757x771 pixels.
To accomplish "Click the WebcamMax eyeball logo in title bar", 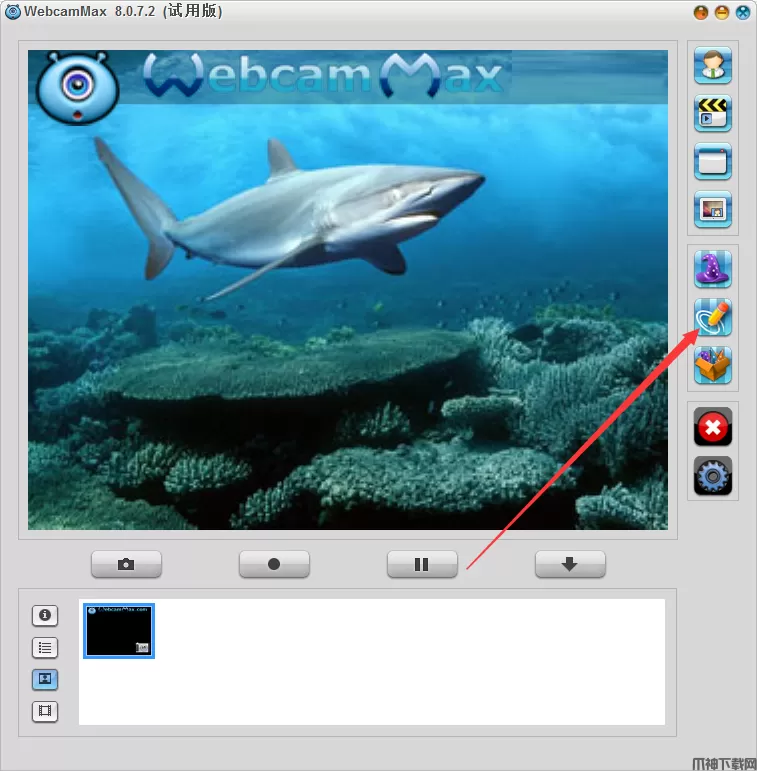I will pyautogui.click(x=12, y=12).
